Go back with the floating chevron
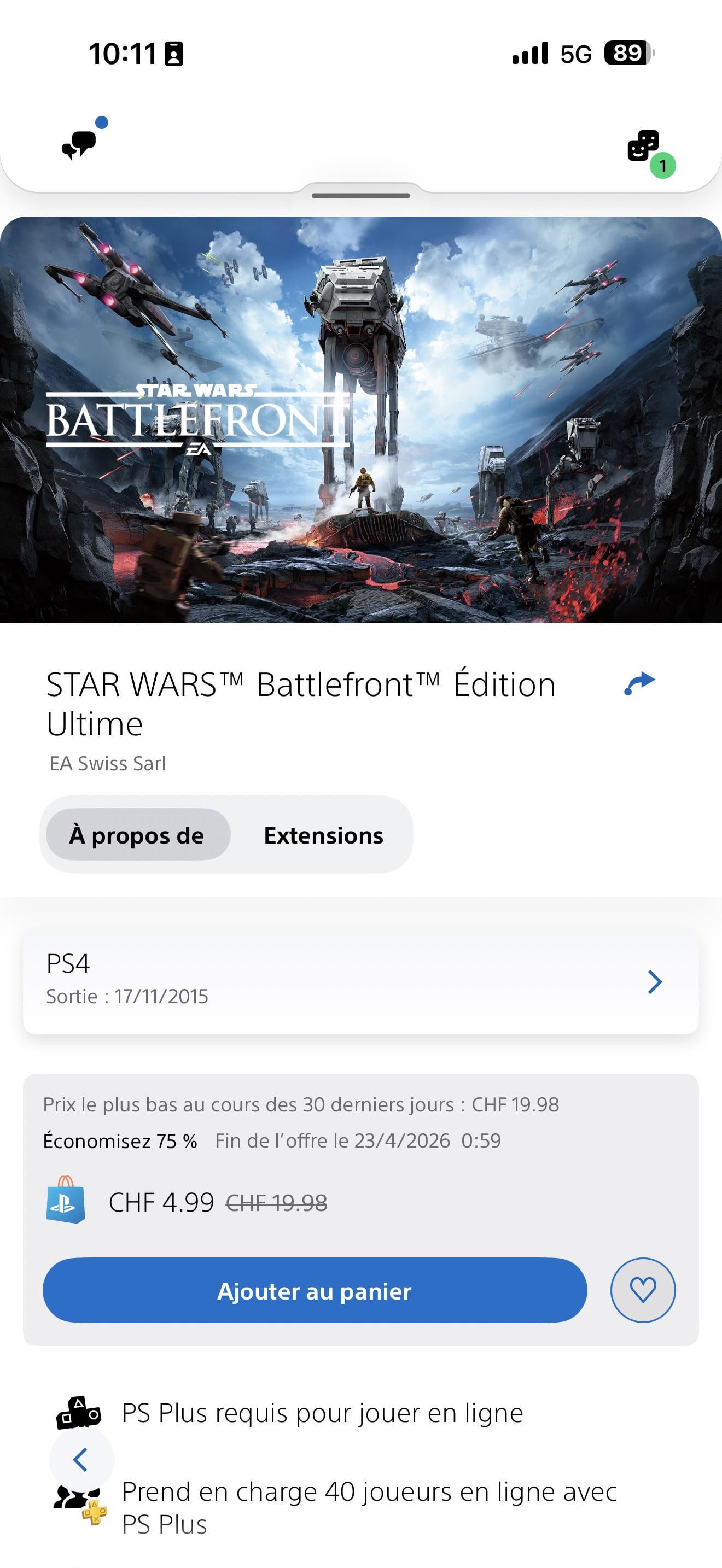722x1568 pixels. click(x=81, y=1460)
